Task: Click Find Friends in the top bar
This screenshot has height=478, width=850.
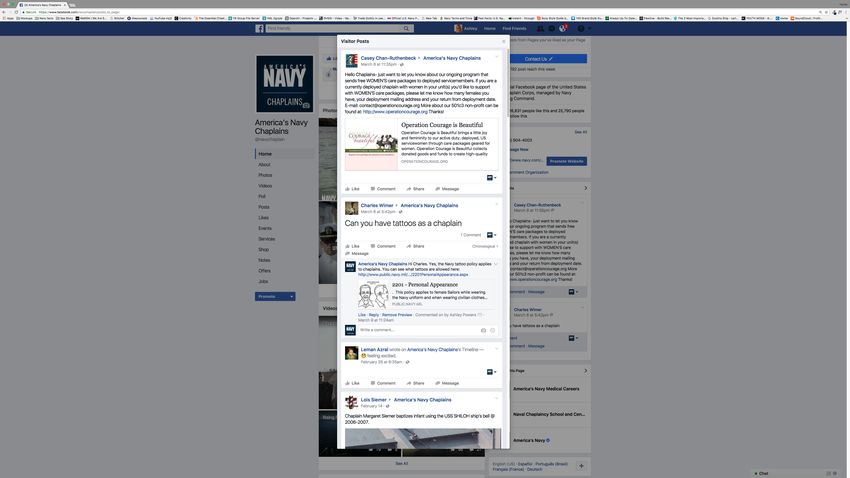Action: tap(514, 29)
